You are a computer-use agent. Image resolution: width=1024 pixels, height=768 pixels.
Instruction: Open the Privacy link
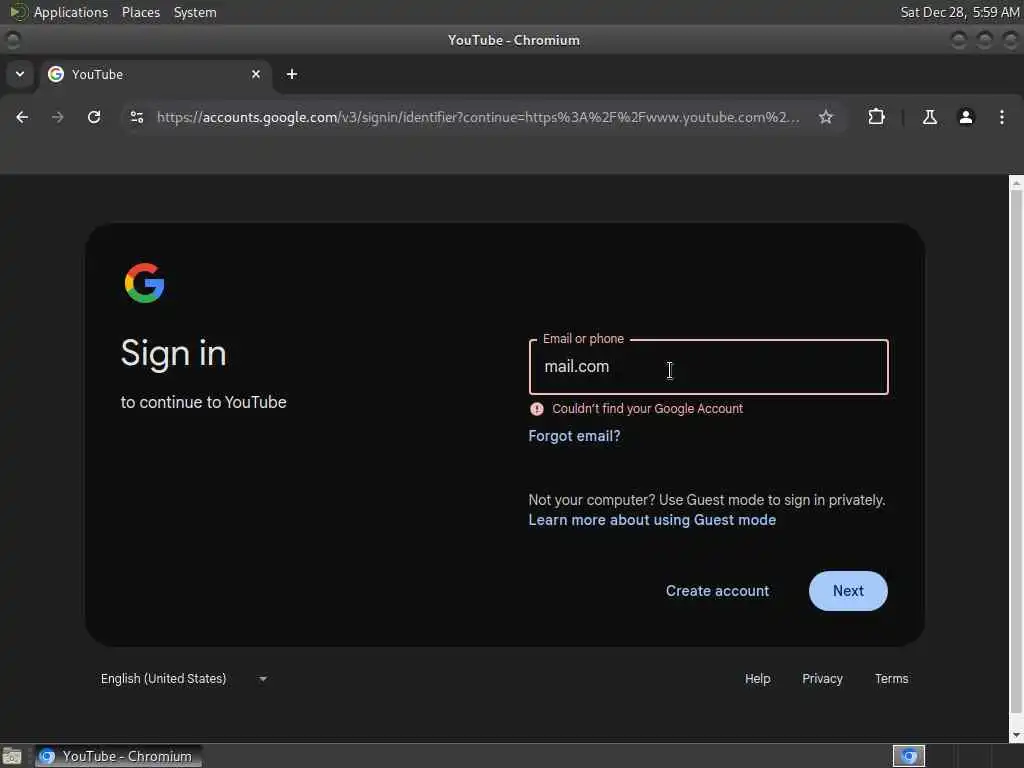822,679
